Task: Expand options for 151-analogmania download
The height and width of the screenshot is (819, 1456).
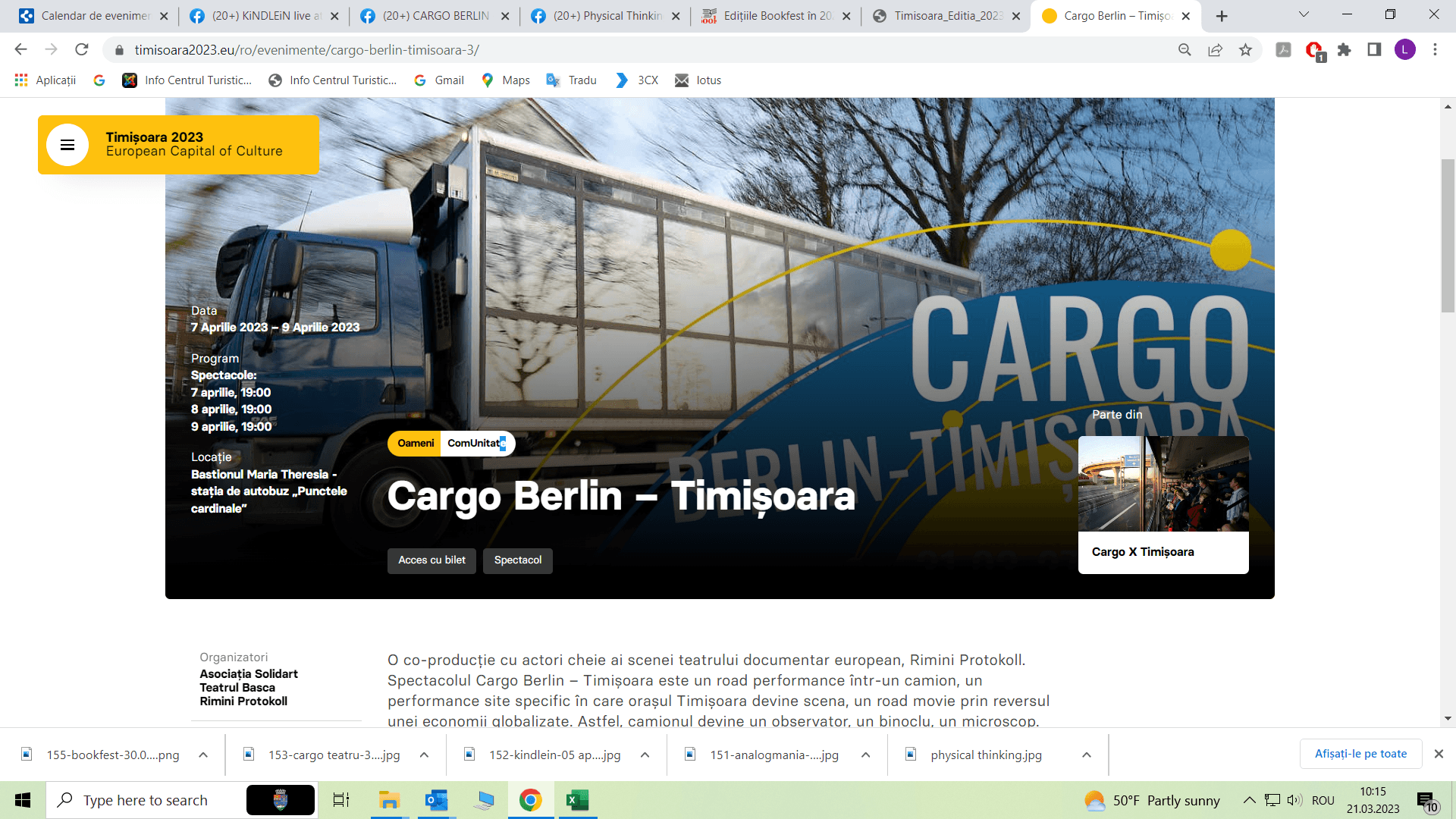Action: click(x=865, y=755)
